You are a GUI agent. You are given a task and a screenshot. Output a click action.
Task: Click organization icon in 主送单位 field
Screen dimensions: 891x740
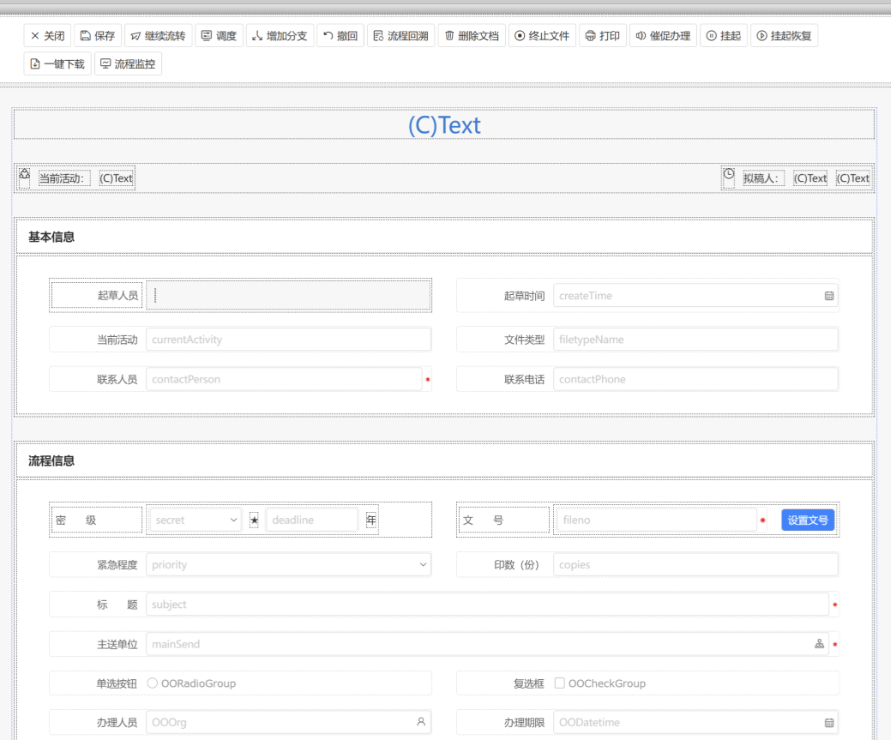pos(819,645)
